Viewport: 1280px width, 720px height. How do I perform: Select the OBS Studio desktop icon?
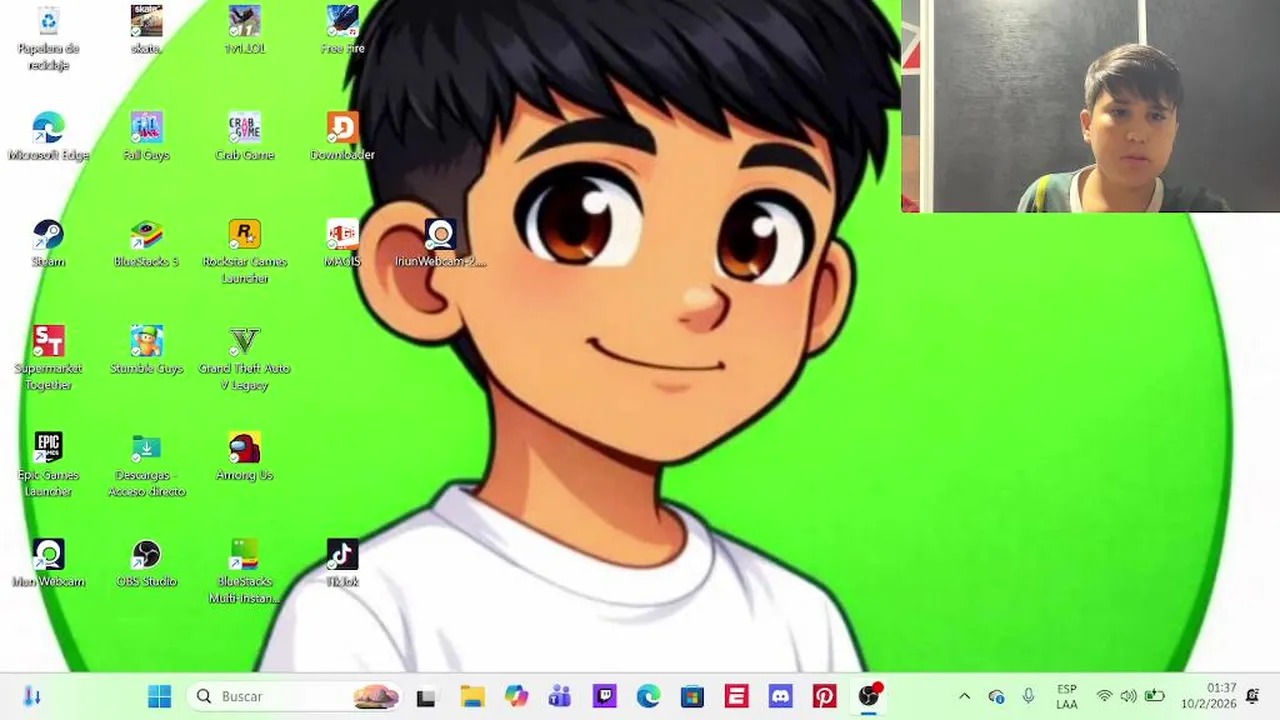coord(146,563)
